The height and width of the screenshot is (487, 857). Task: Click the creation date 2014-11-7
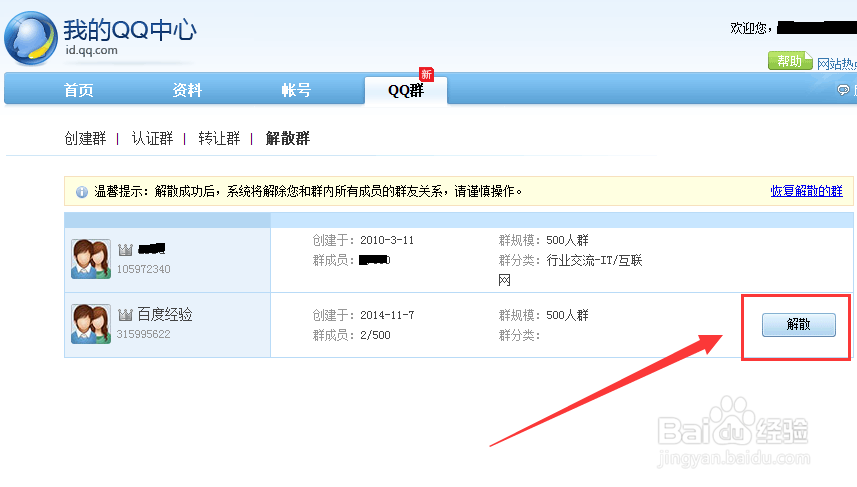pos(387,315)
